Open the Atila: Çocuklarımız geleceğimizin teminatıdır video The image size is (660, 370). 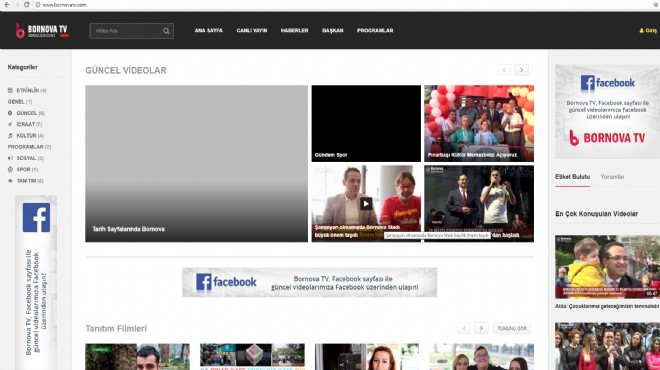tap(607, 267)
